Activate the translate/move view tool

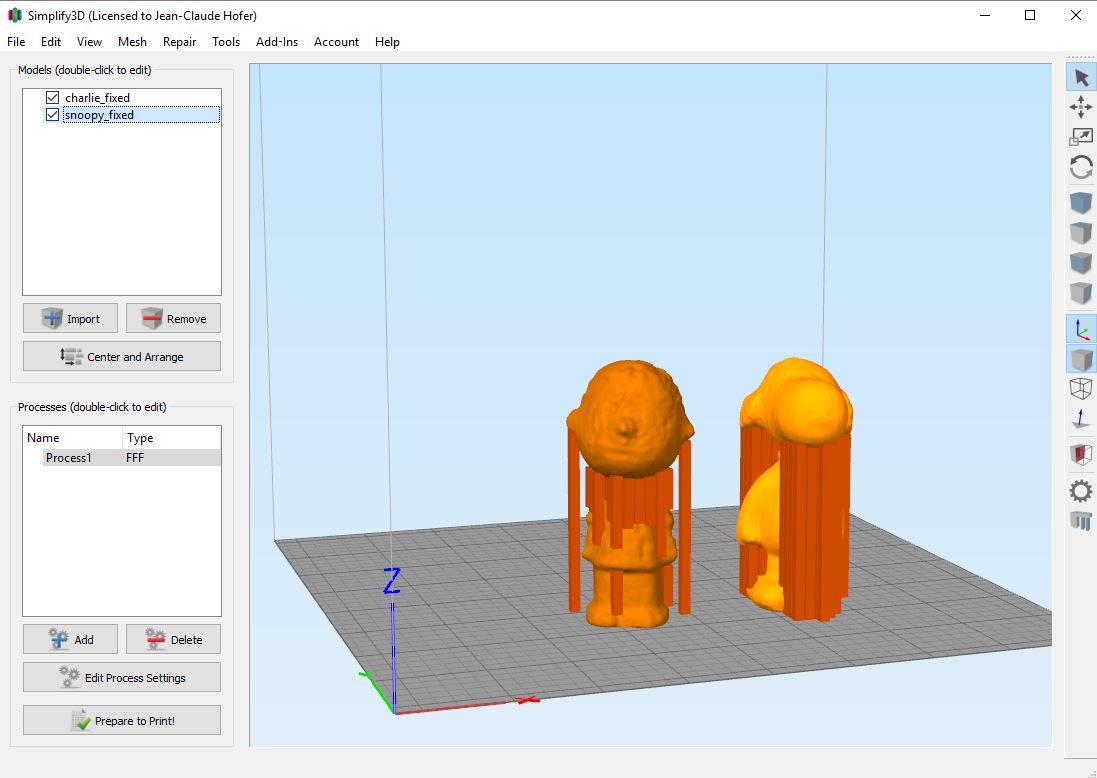(x=1081, y=107)
